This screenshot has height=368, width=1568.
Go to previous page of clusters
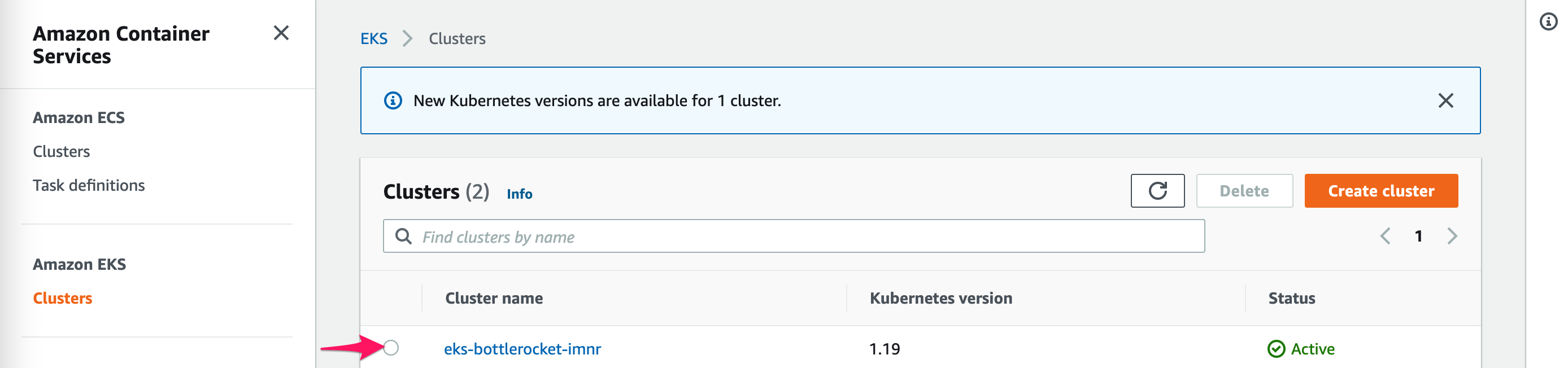[1385, 236]
